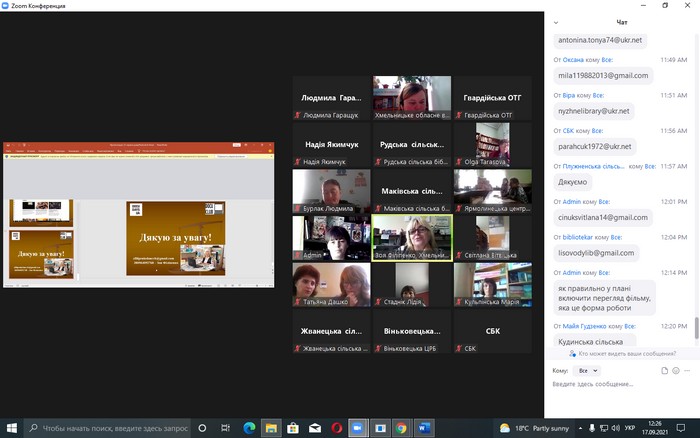Open the emoji picker in chat
This screenshot has width=700, height=438.
(675, 370)
